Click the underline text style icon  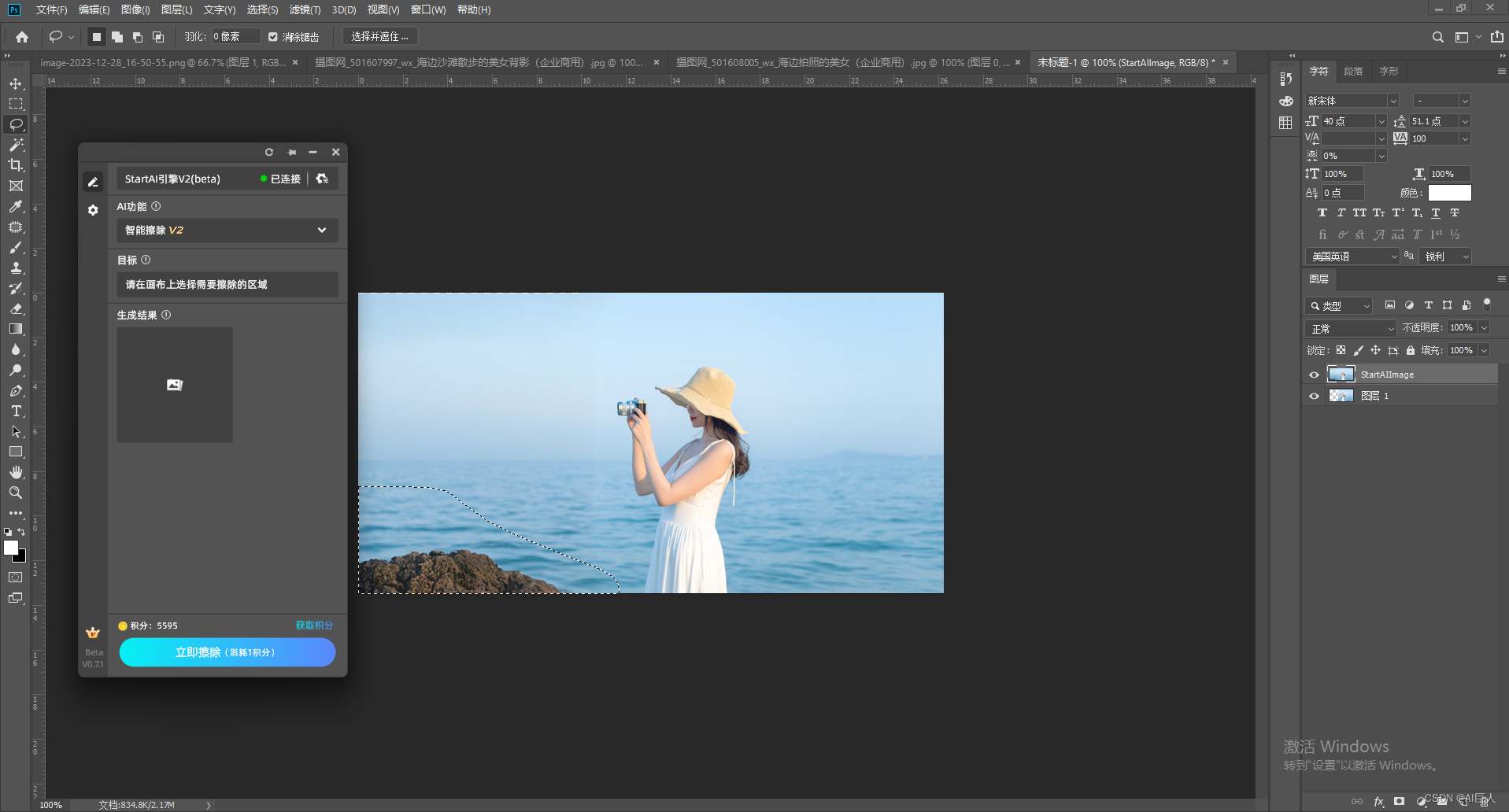coord(1436,212)
